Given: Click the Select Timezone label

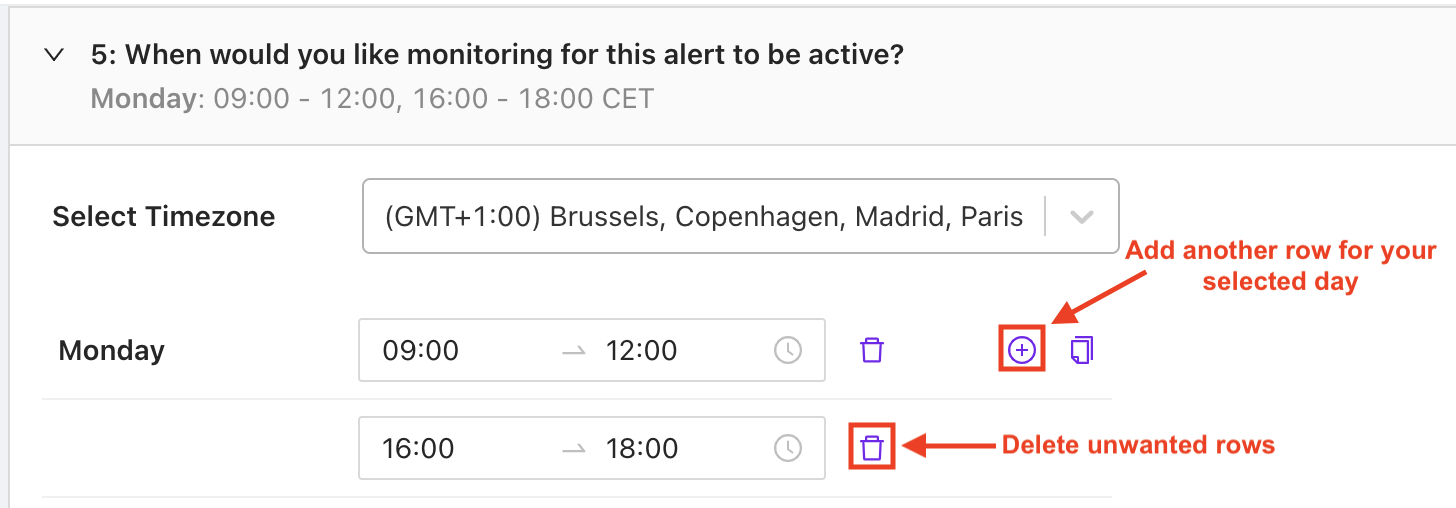Looking at the screenshot, I should (164, 217).
